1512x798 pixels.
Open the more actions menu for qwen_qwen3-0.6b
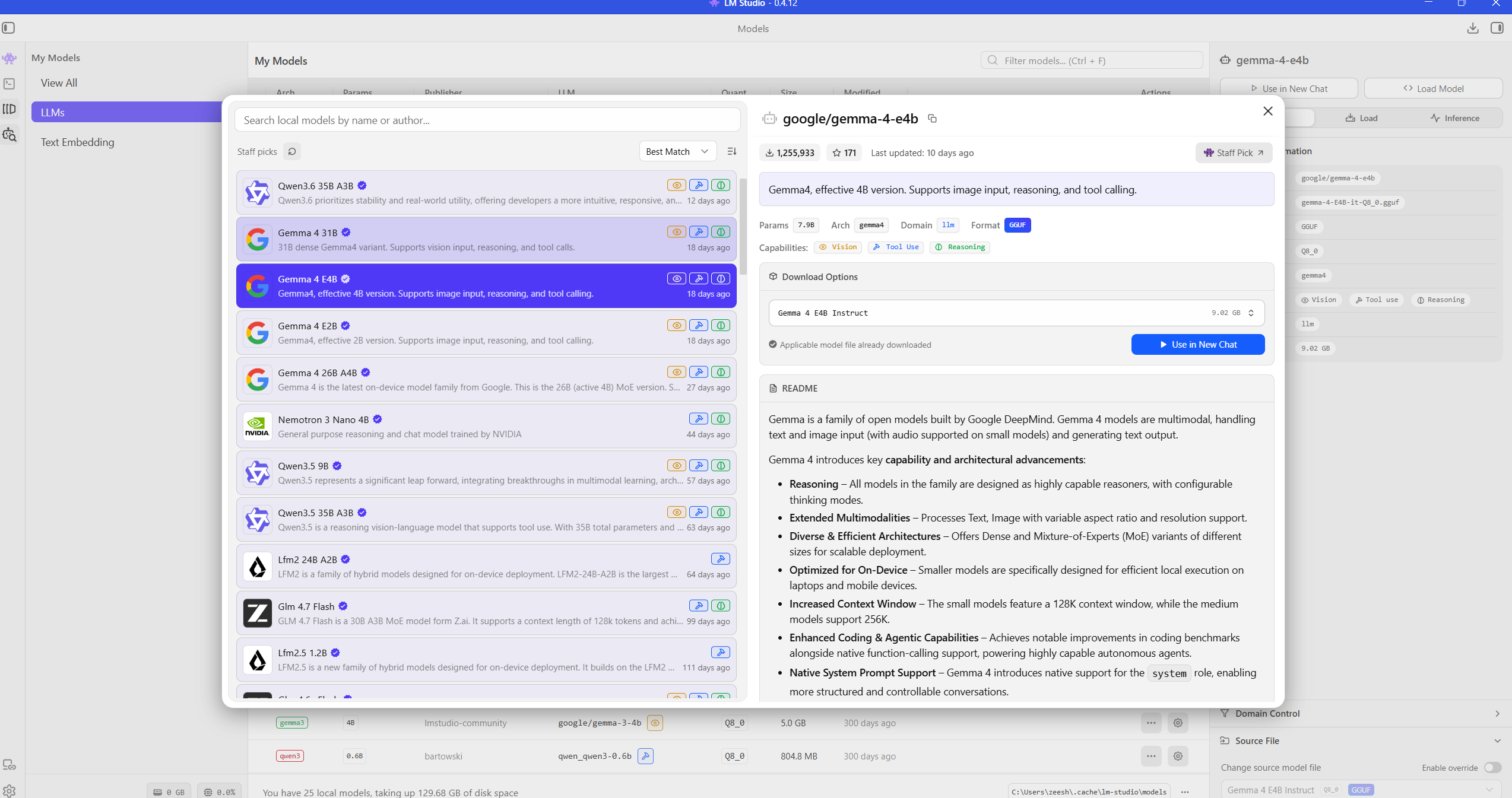(1151, 756)
